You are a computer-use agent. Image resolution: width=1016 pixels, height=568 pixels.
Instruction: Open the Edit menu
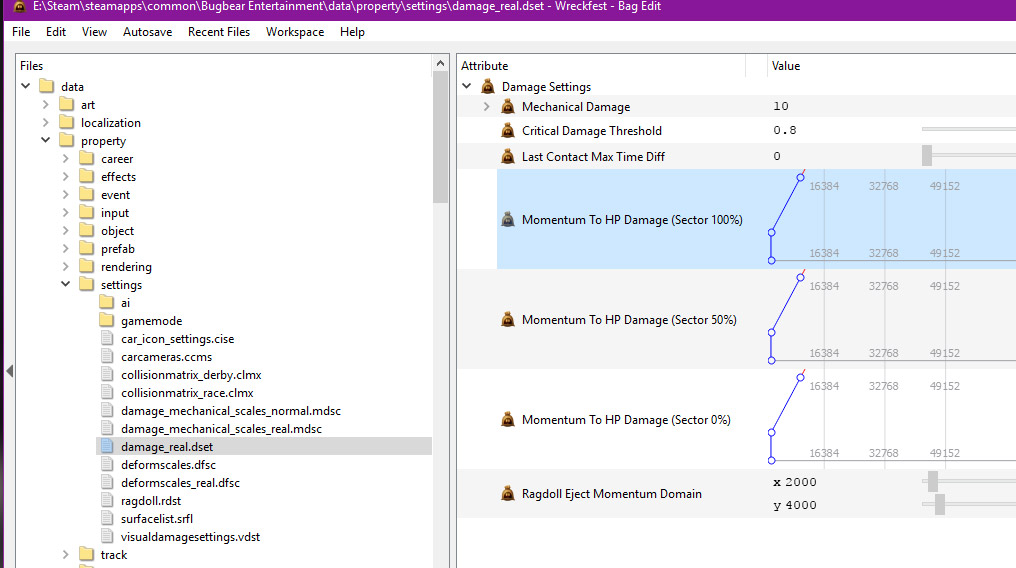(x=56, y=32)
